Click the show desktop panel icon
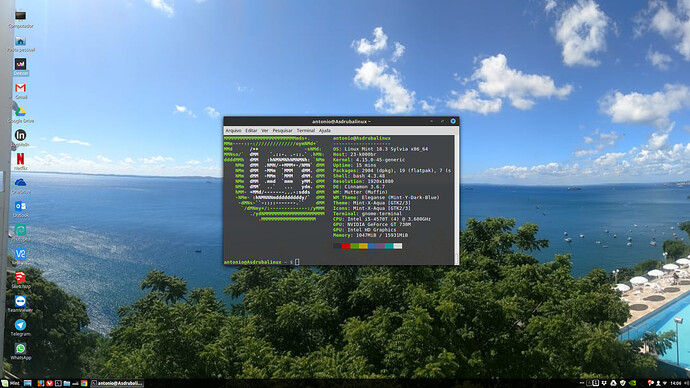 28,383
